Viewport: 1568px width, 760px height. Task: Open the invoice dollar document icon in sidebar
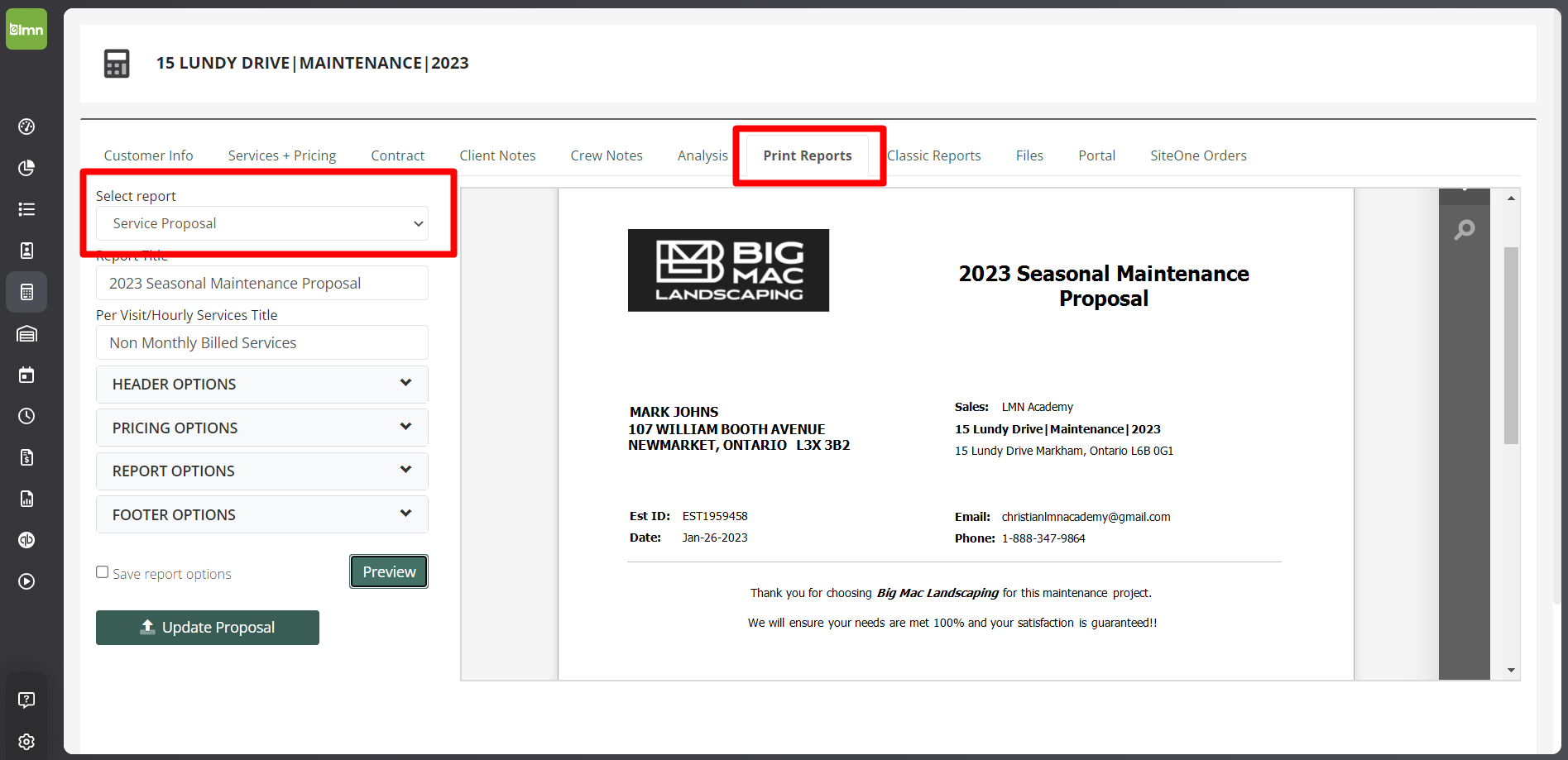point(26,457)
